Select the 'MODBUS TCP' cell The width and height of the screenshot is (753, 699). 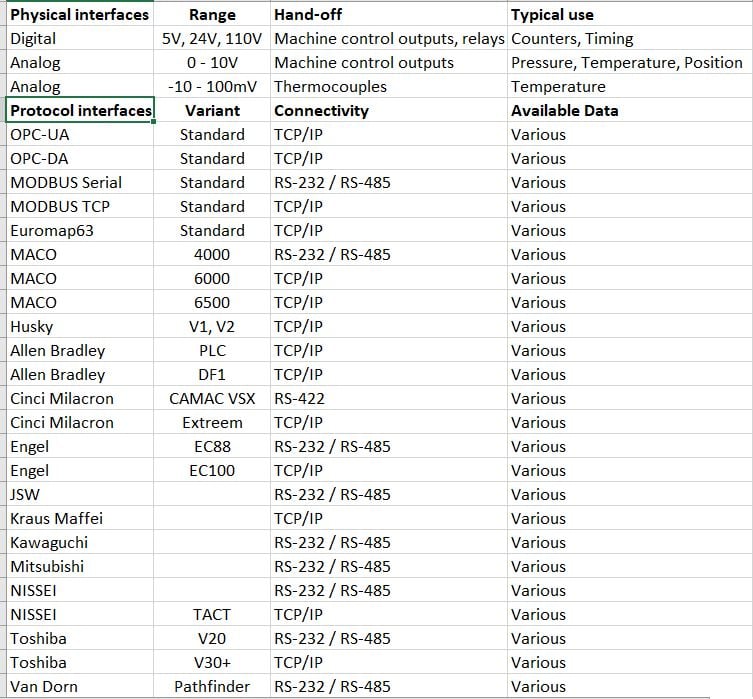coord(80,206)
